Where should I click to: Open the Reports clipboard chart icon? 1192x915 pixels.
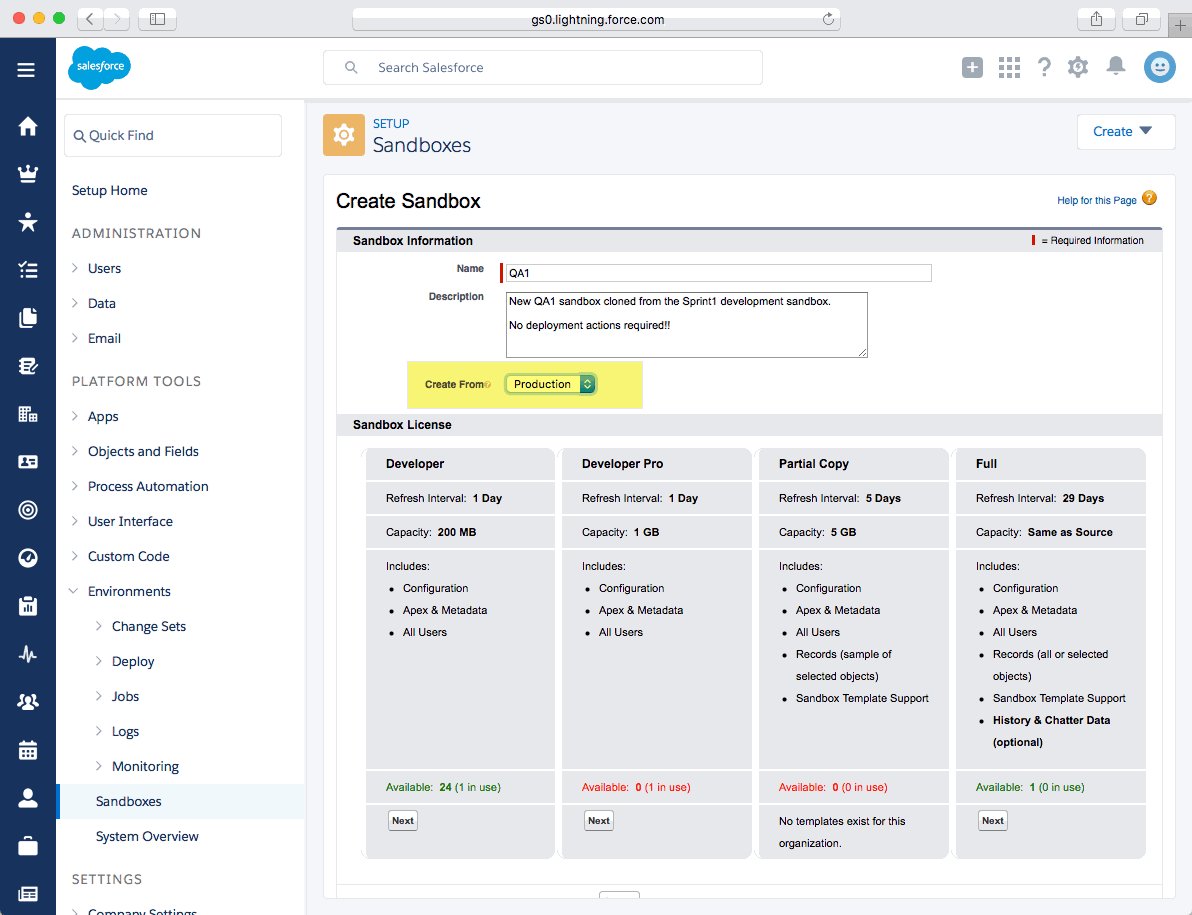point(27,606)
